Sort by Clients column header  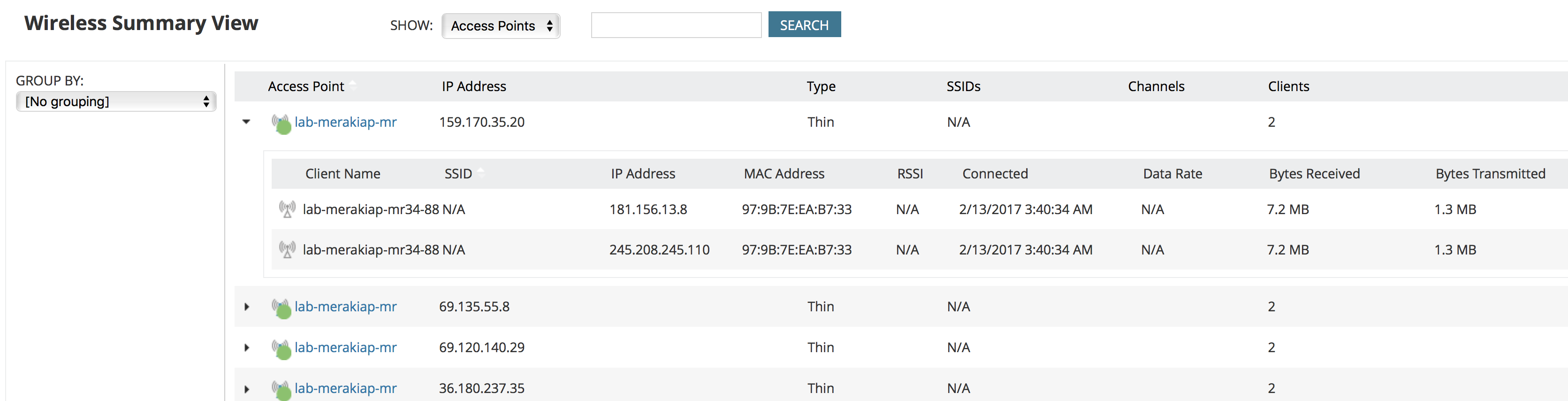1288,86
